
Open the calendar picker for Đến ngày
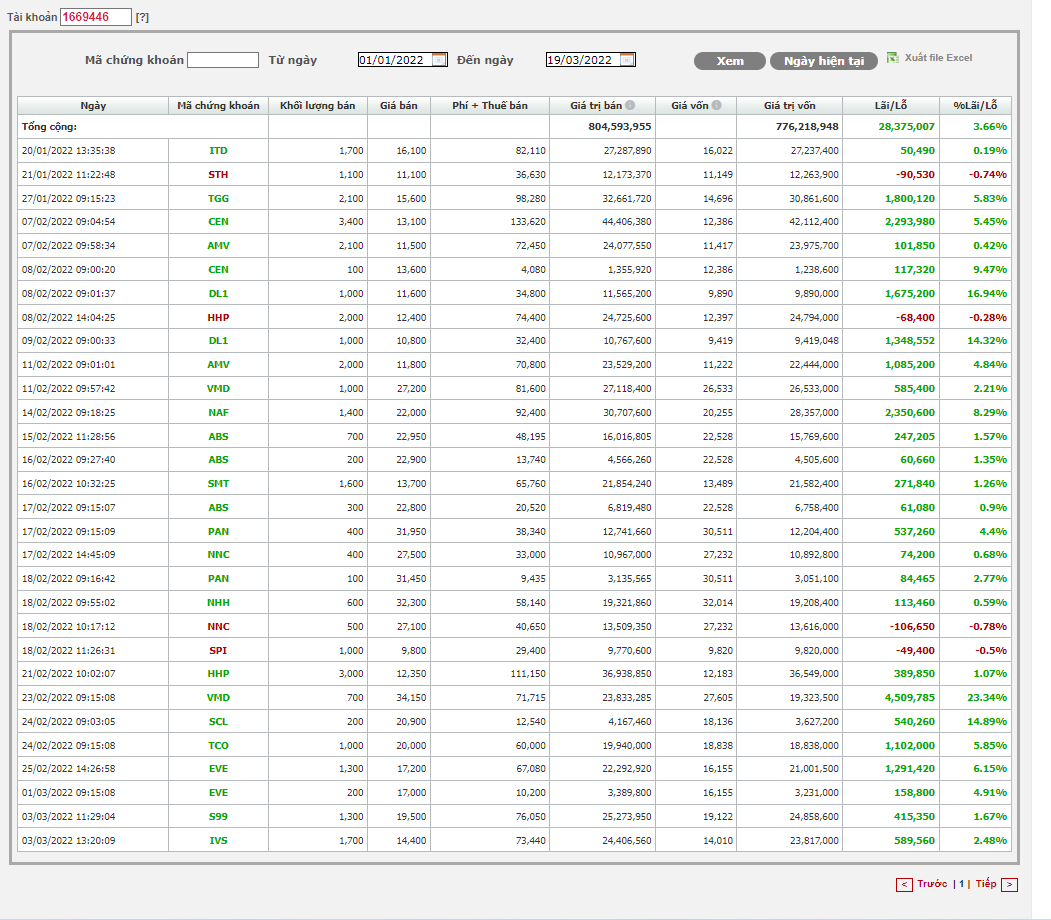[627, 60]
